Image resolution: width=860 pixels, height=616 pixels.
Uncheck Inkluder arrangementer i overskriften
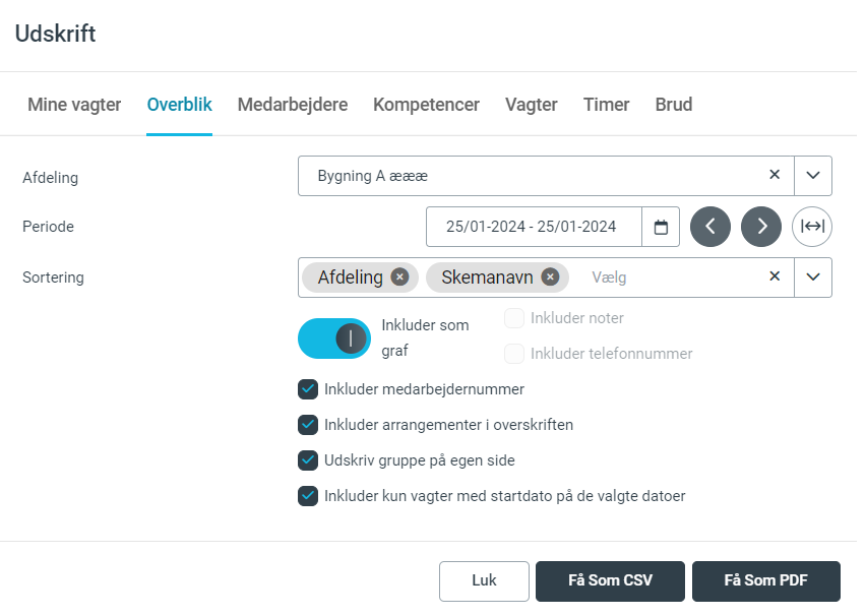(x=306, y=425)
